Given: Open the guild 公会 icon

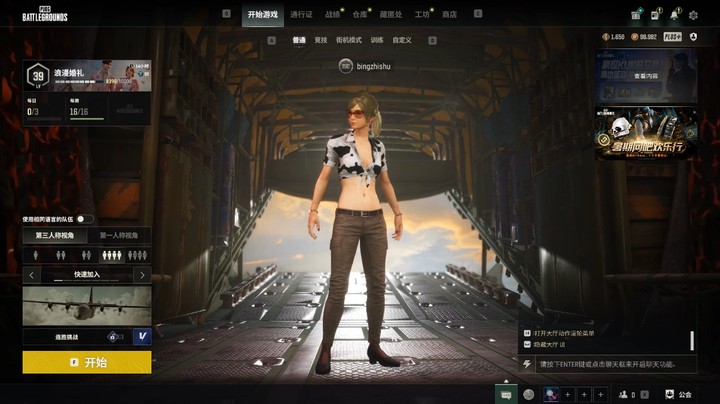Looking at the screenshot, I should 679,394.
